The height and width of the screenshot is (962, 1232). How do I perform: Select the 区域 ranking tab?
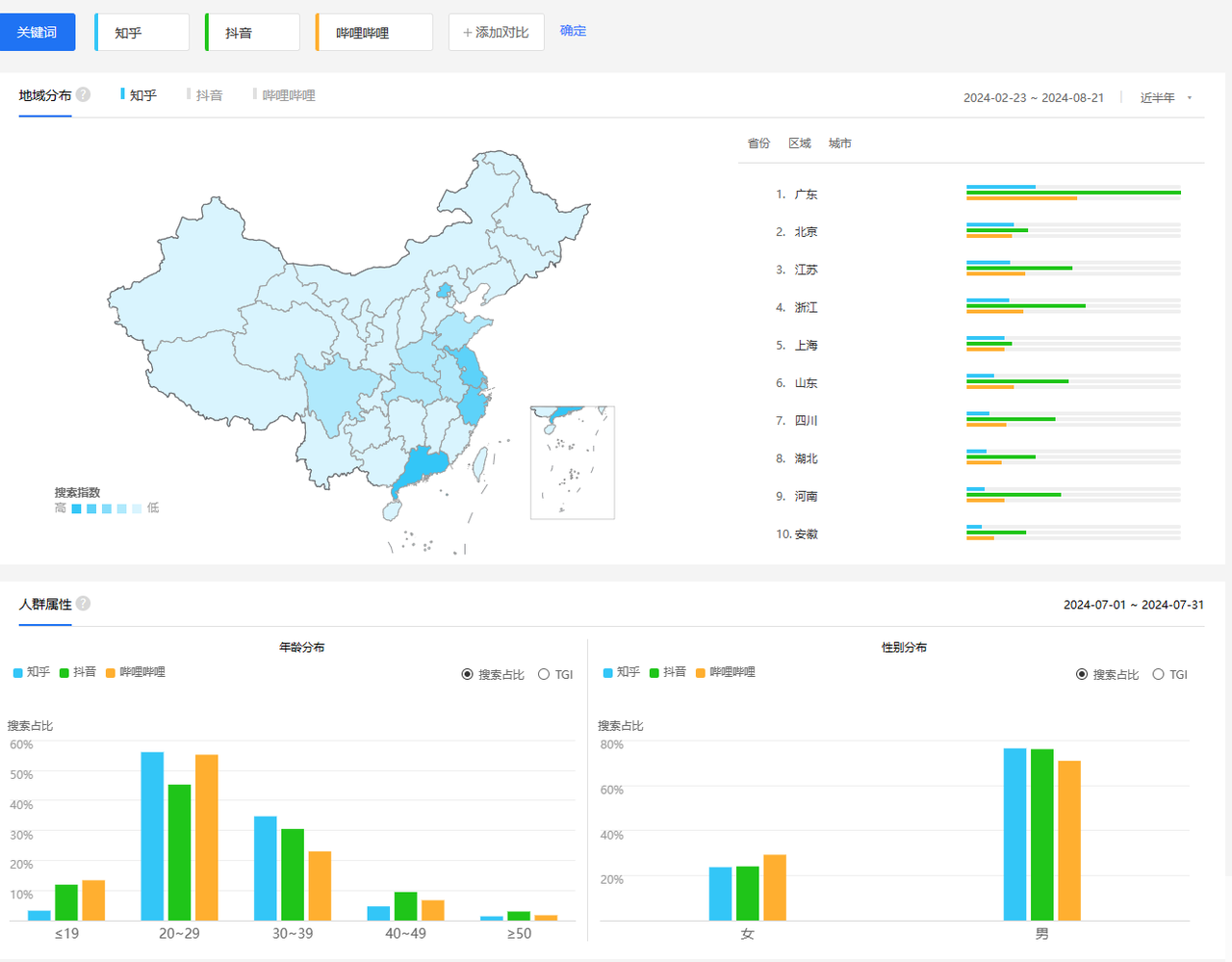tap(799, 143)
